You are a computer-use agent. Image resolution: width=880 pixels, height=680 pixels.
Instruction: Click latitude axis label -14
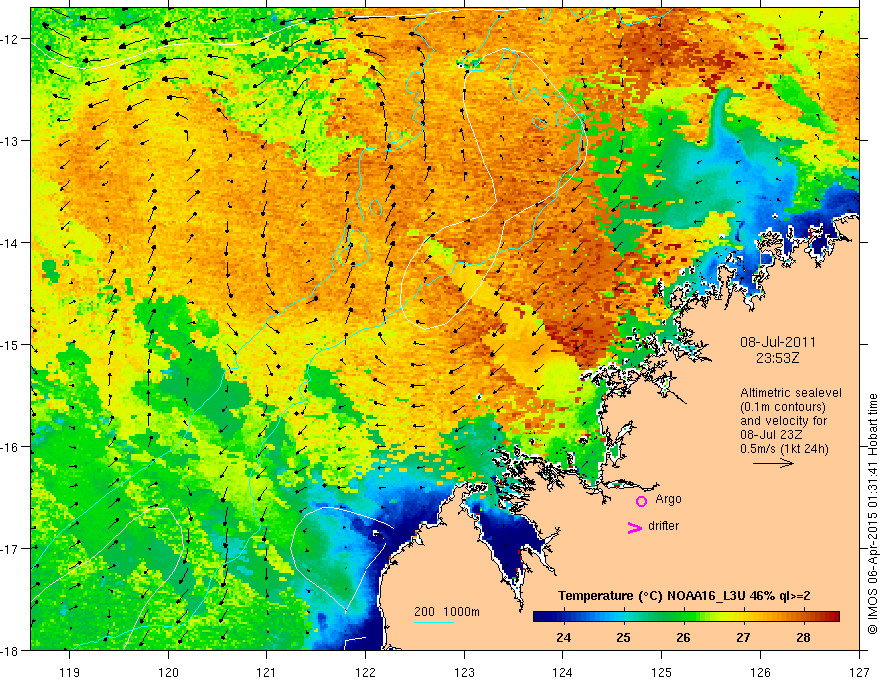coord(11,243)
